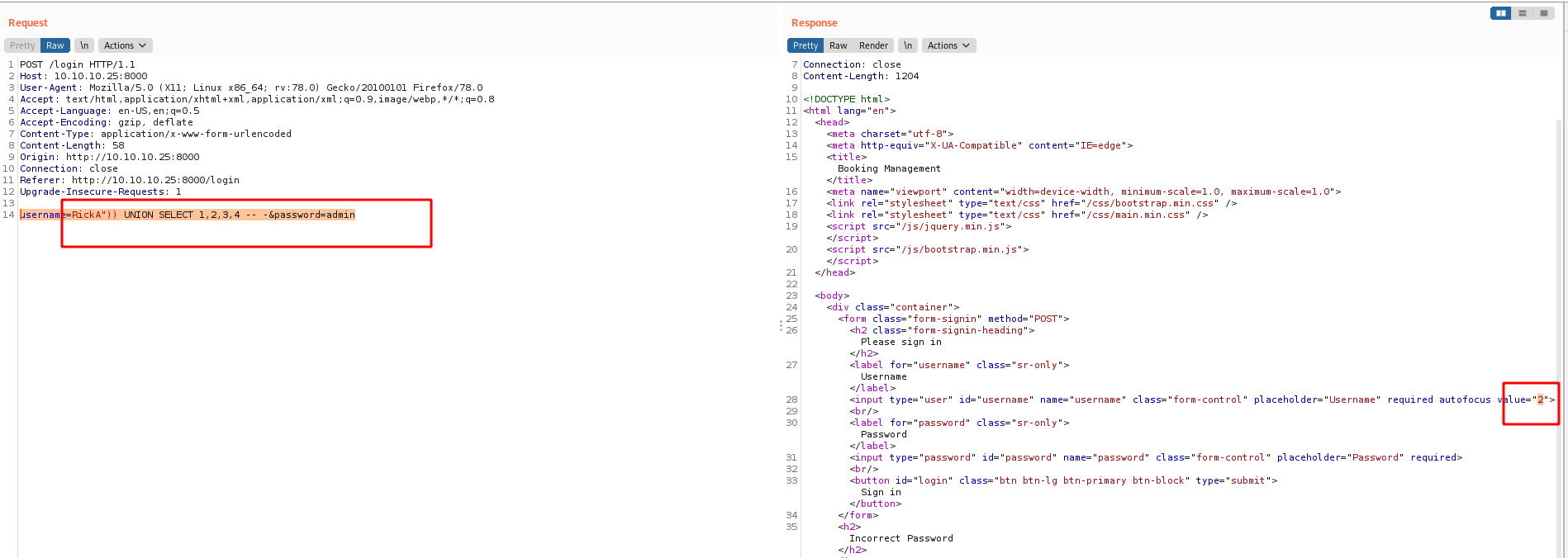
Task: Click the 'Content-Length: 1204' response header
Action: (861, 76)
